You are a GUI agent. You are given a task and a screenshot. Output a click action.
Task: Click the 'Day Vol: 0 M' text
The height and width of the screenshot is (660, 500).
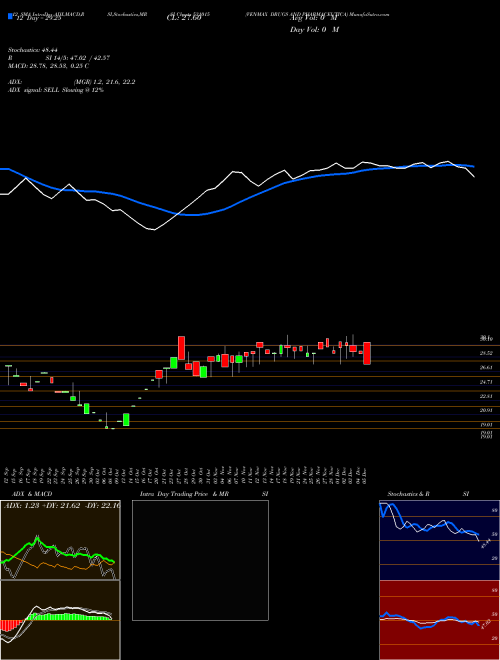click(x=314, y=30)
